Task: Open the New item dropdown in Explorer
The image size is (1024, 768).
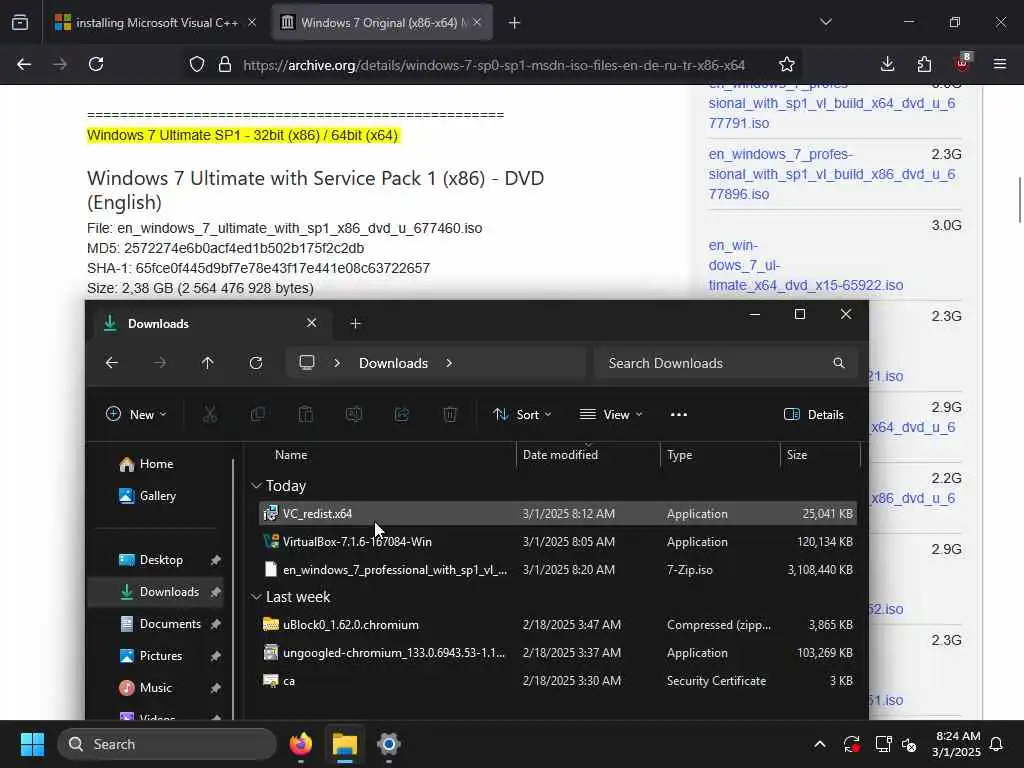Action: (136, 415)
